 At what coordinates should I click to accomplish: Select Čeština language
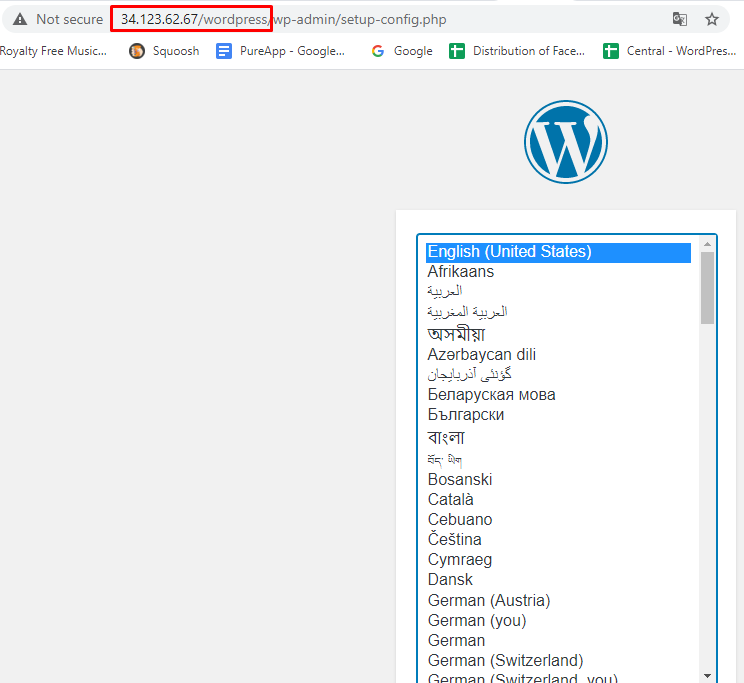tap(558, 539)
